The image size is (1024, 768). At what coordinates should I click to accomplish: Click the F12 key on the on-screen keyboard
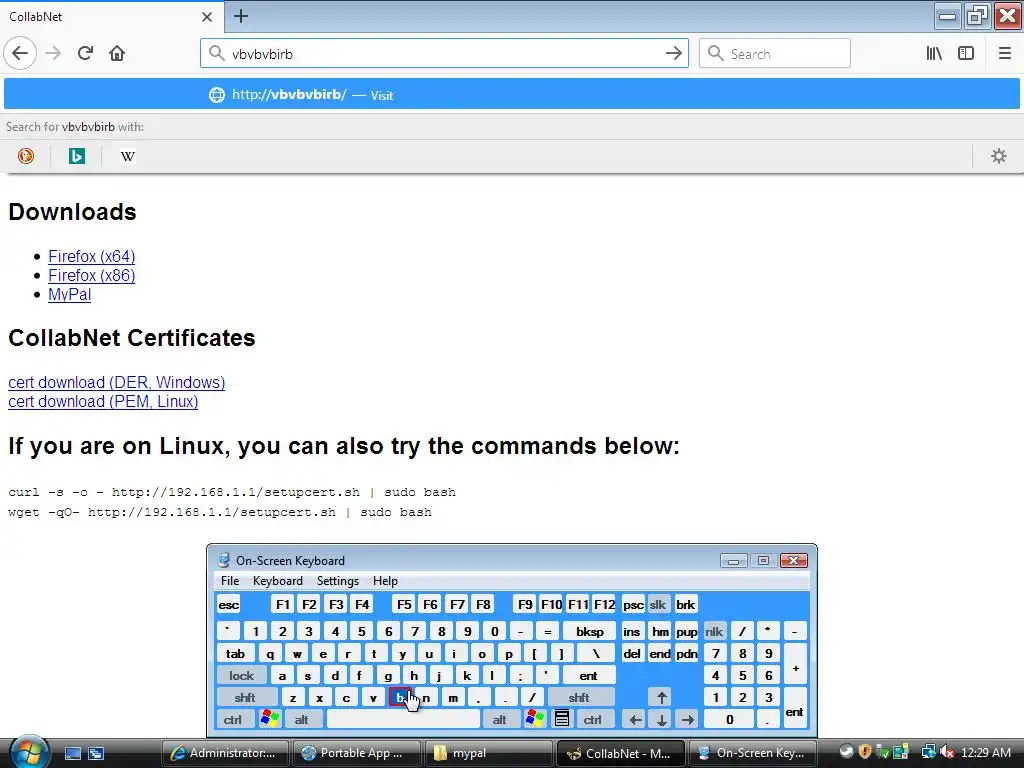604,605
